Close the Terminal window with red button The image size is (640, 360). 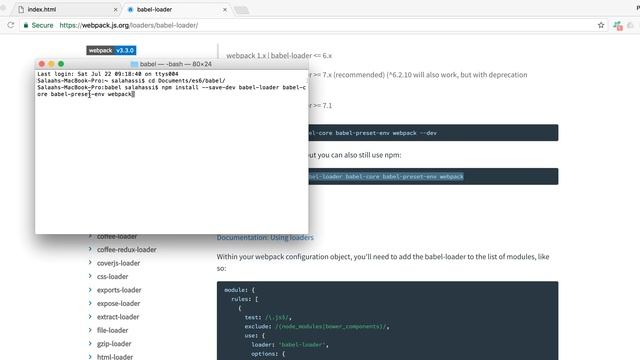(x=42, y=64)
